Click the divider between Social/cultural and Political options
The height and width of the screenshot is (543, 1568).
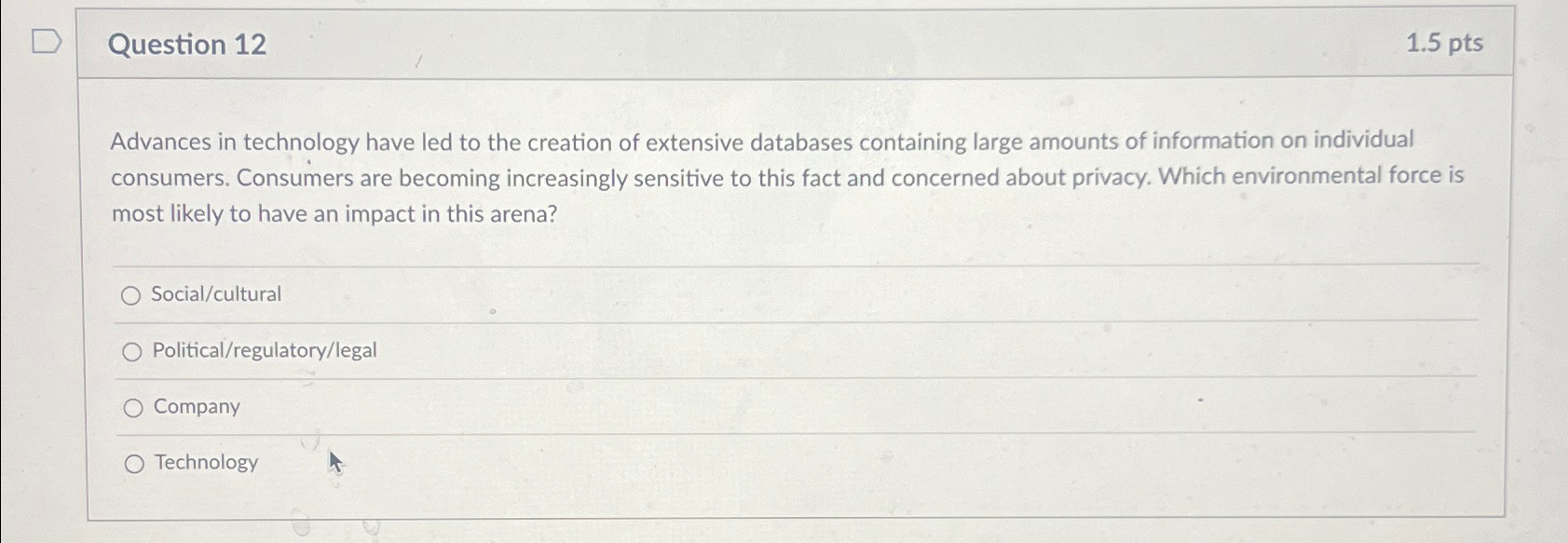pos(745,321)
